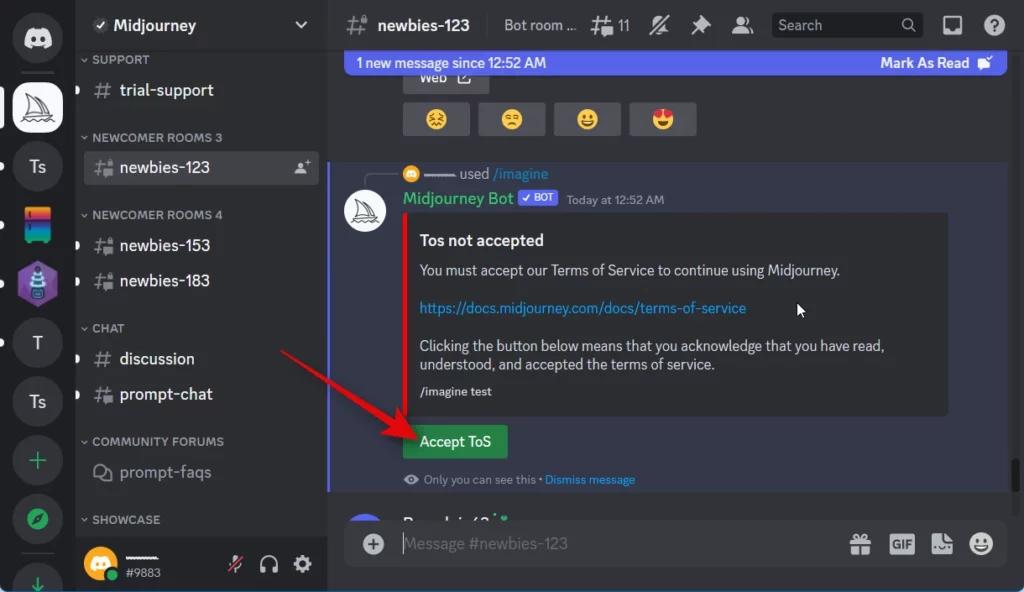Open the purple hexagon server icon
The width and height of the screenshot is (1024, 592).
point(38,284)
